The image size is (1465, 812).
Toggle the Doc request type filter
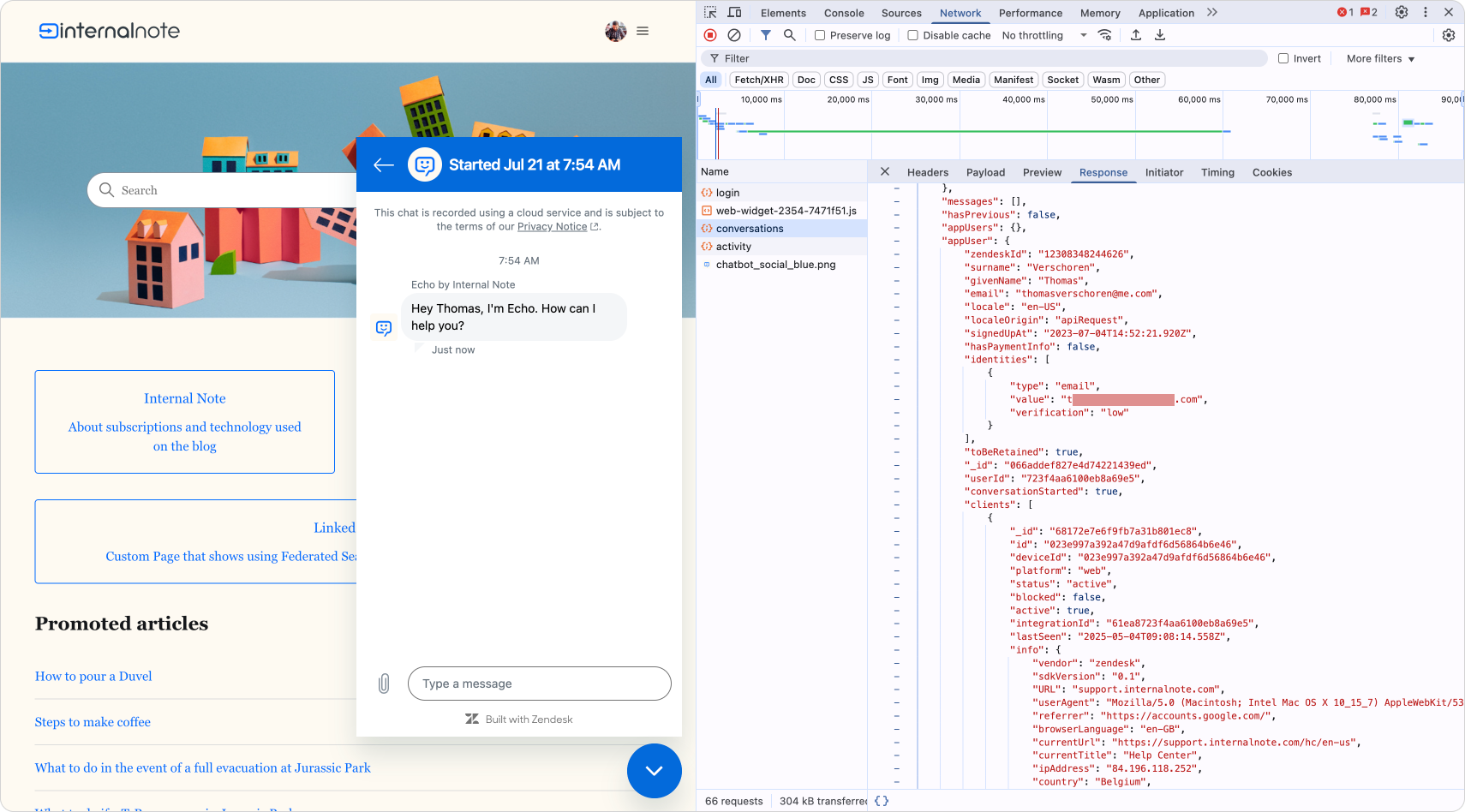click(806, 80)
